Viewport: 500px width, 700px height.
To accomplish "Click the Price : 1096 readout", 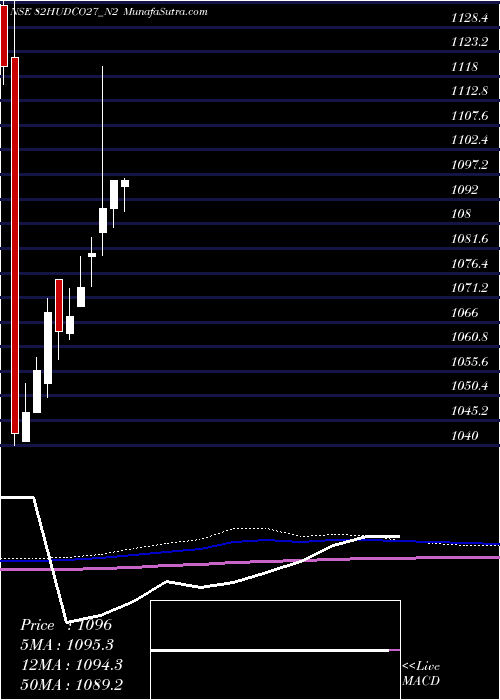I will 66,625.
